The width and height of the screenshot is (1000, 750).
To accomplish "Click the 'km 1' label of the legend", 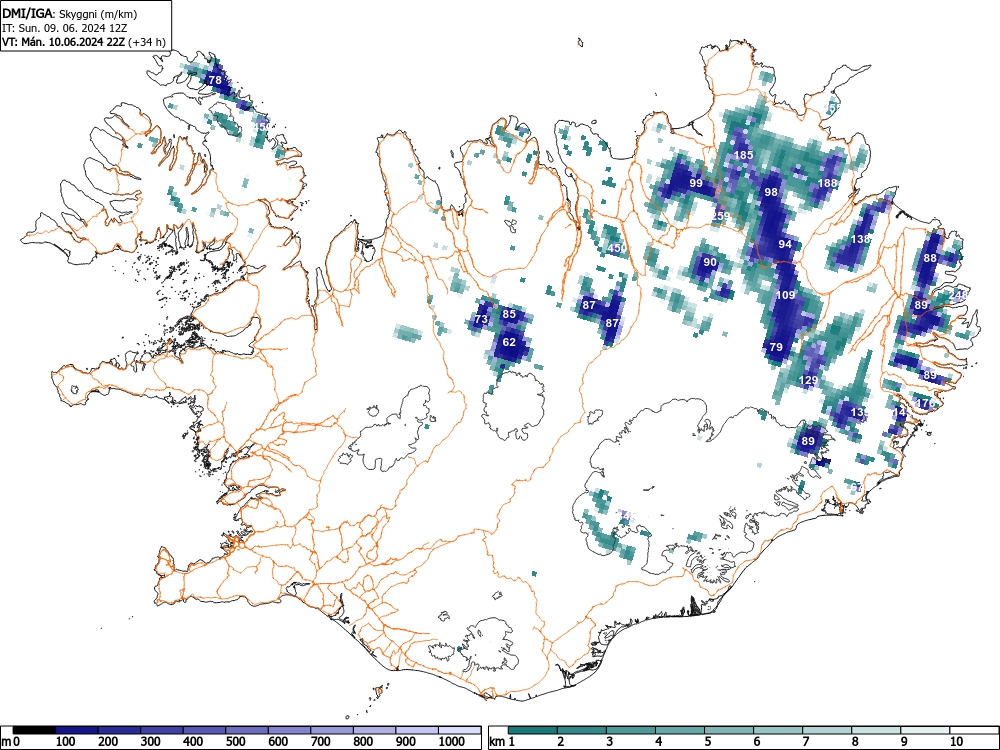I will point(503,742).
